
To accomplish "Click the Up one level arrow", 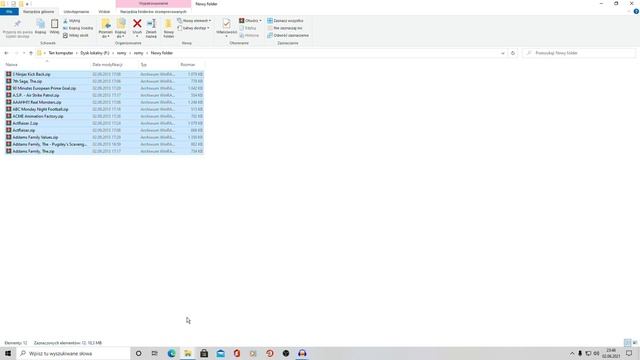I will [31, 53].
